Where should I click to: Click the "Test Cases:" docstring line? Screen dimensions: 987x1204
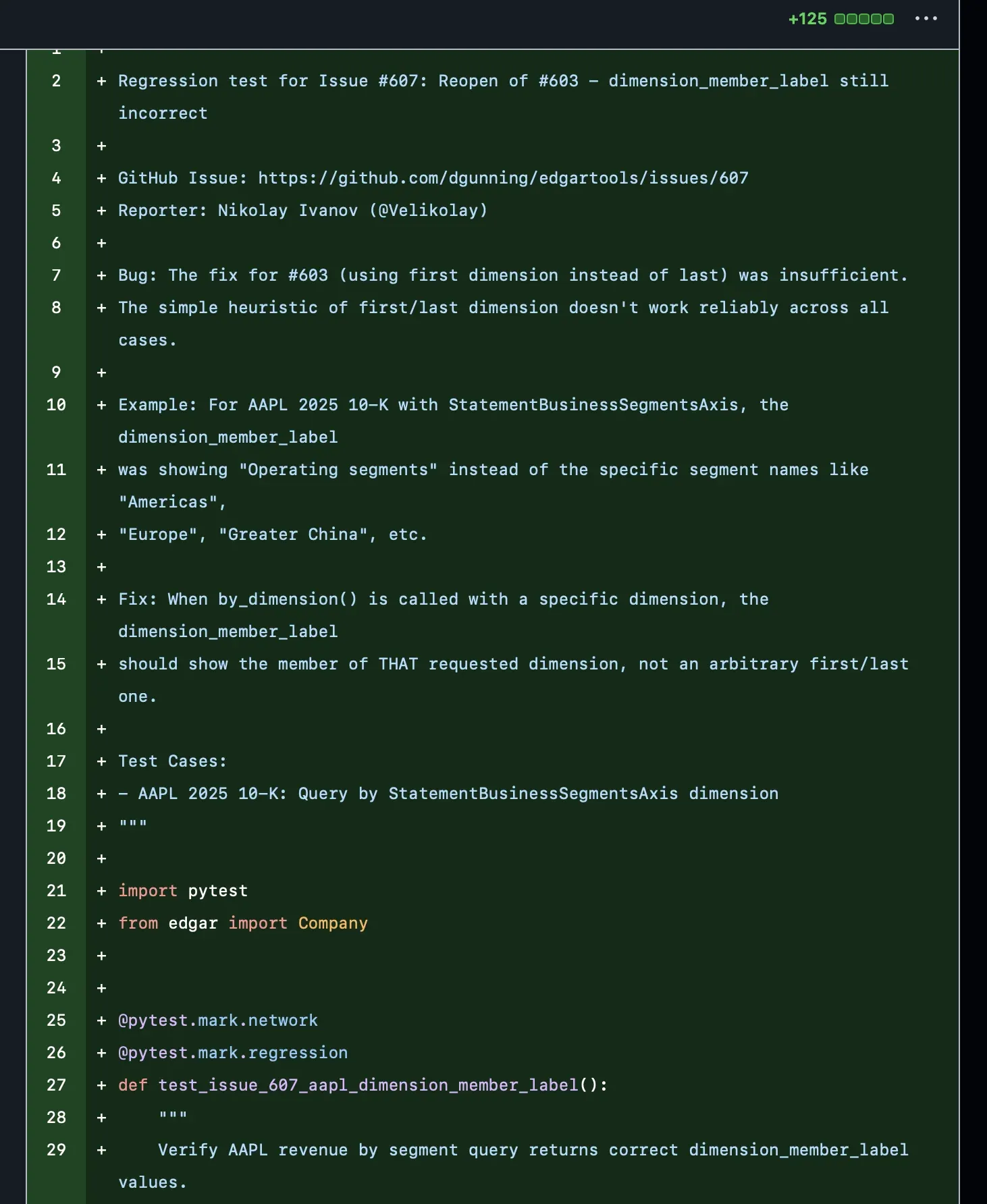pyautogui.click(x=172, y=761)
